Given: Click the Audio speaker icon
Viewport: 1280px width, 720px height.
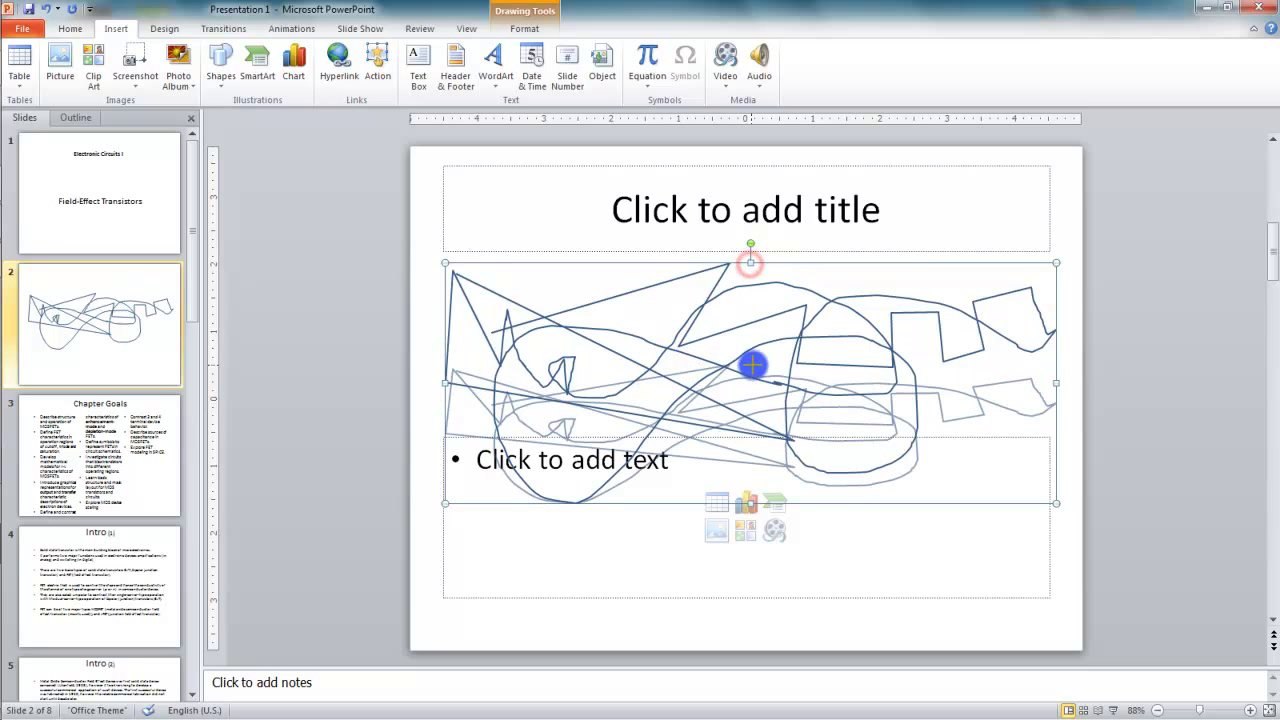Looking at the screenshot, I should 759,56.
